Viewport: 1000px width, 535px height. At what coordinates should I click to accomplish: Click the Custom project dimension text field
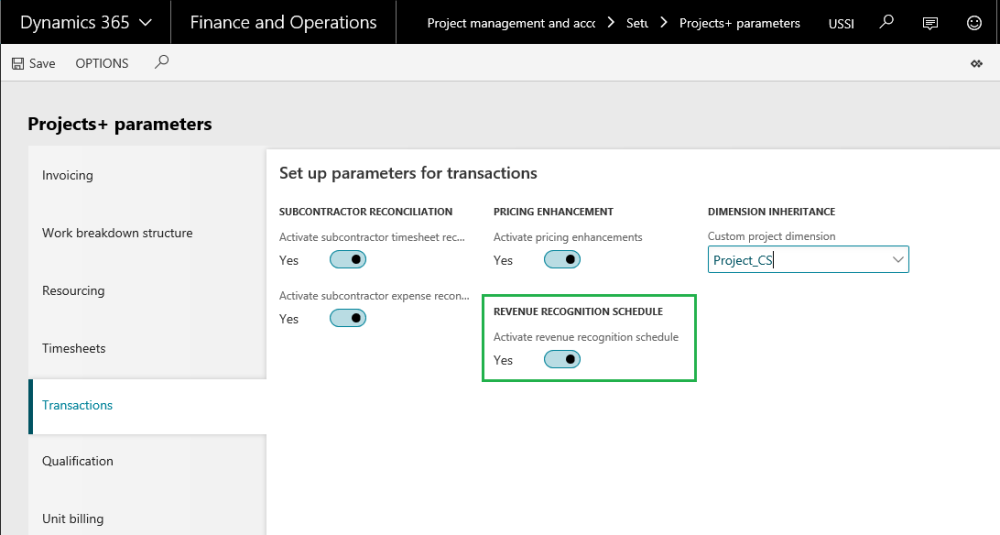point(795,260)
